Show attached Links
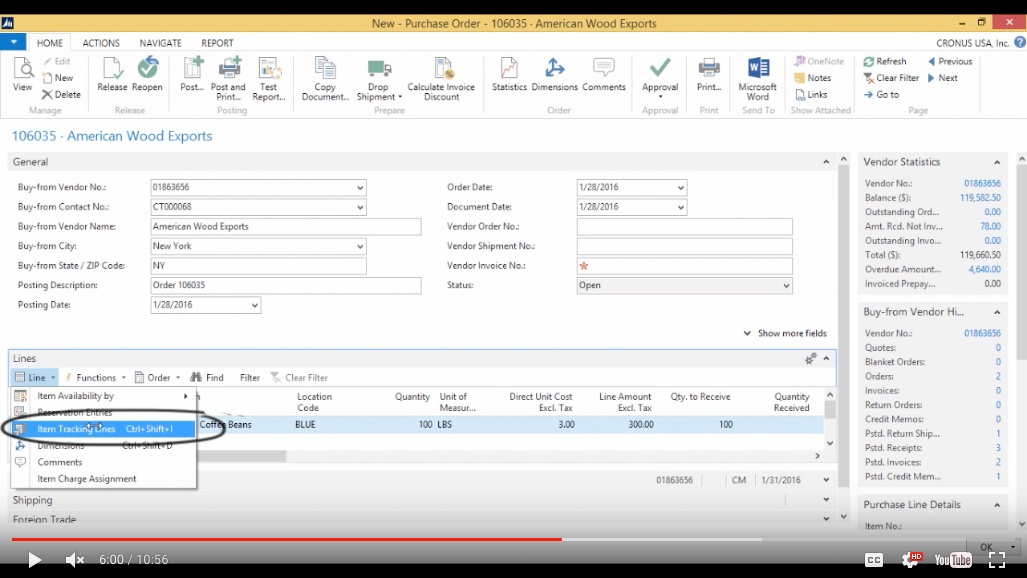This screenshot has width=1027, height=578. tap(812, 94)
